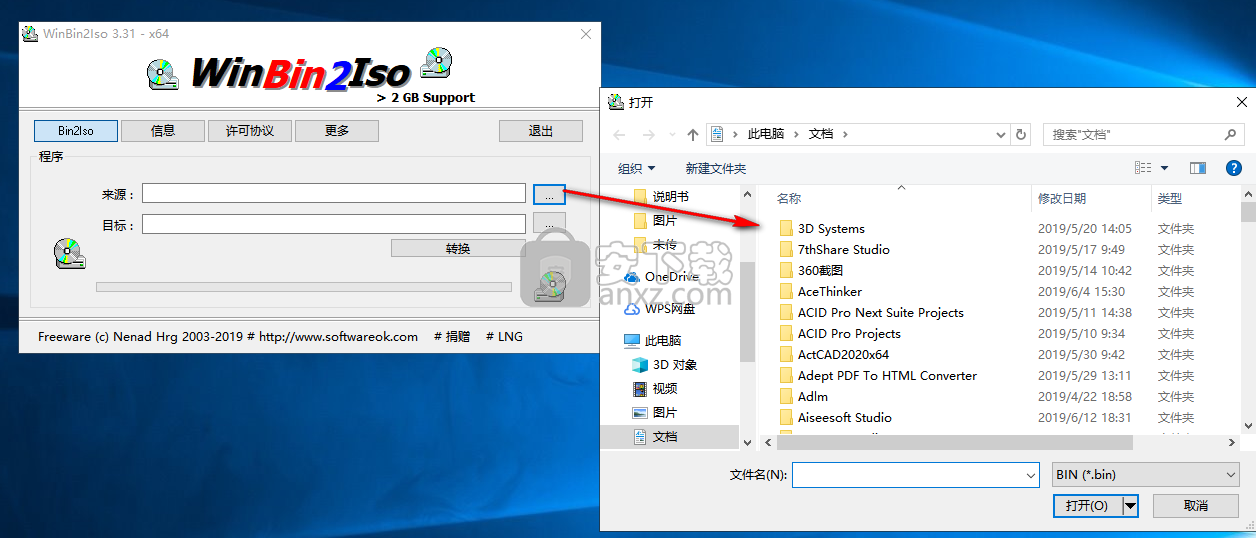Screen dimensions: 1256x538
Task: Click the 目标 target path field
Action: coord(334,224)
